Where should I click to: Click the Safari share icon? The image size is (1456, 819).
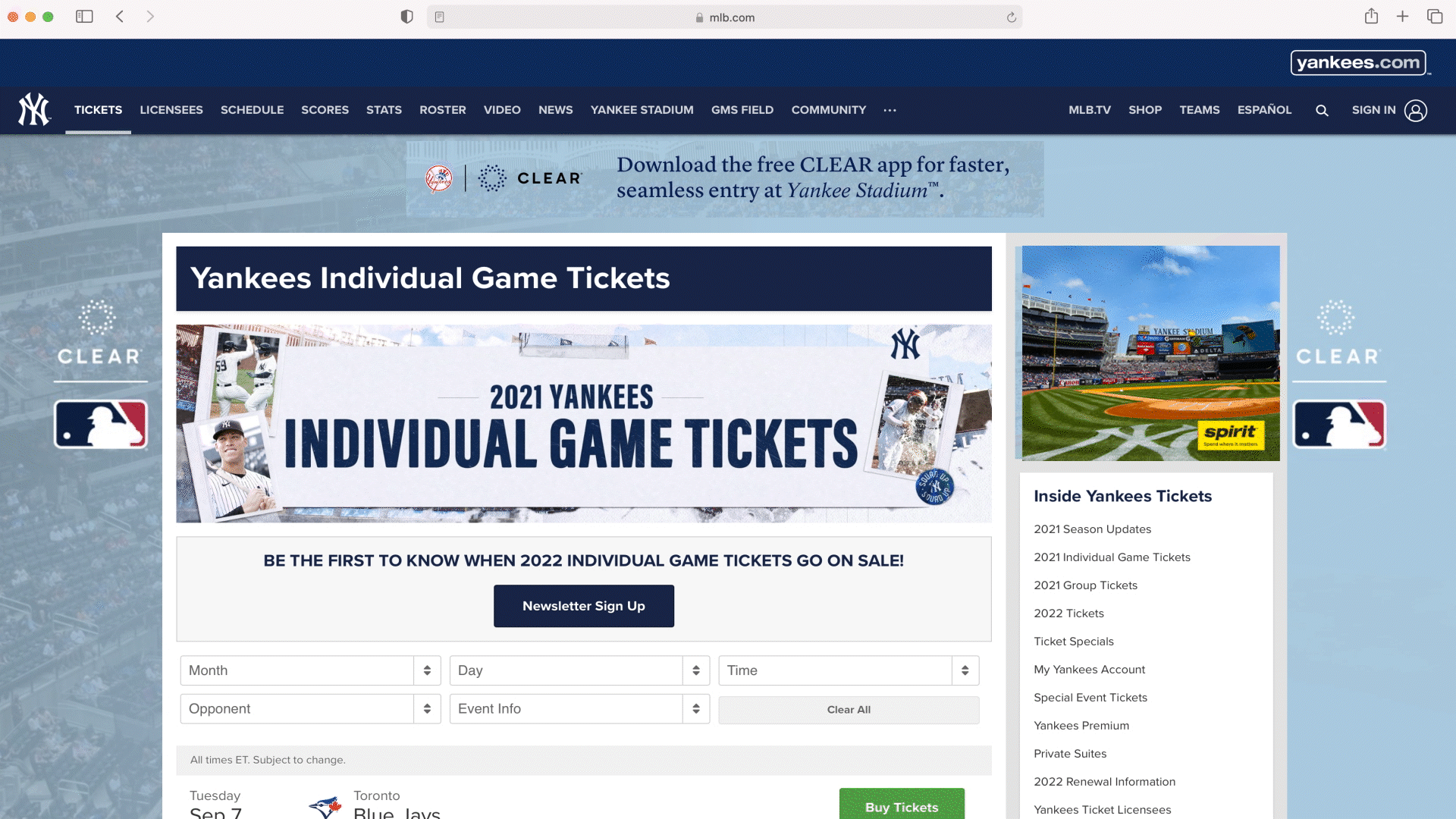pyautogui.click(x=1371, y=17)
